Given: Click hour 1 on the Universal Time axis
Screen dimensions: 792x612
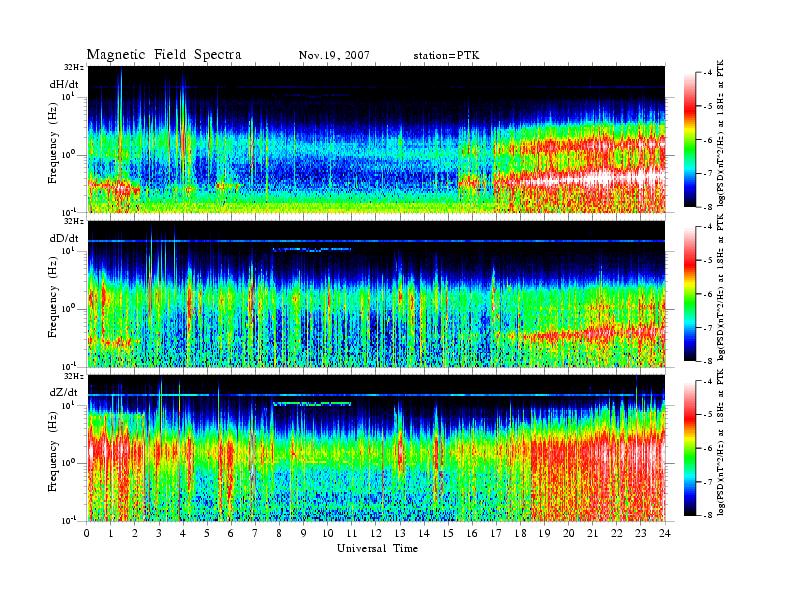Looking at the screenshot, I should click(x=111, y=534).
